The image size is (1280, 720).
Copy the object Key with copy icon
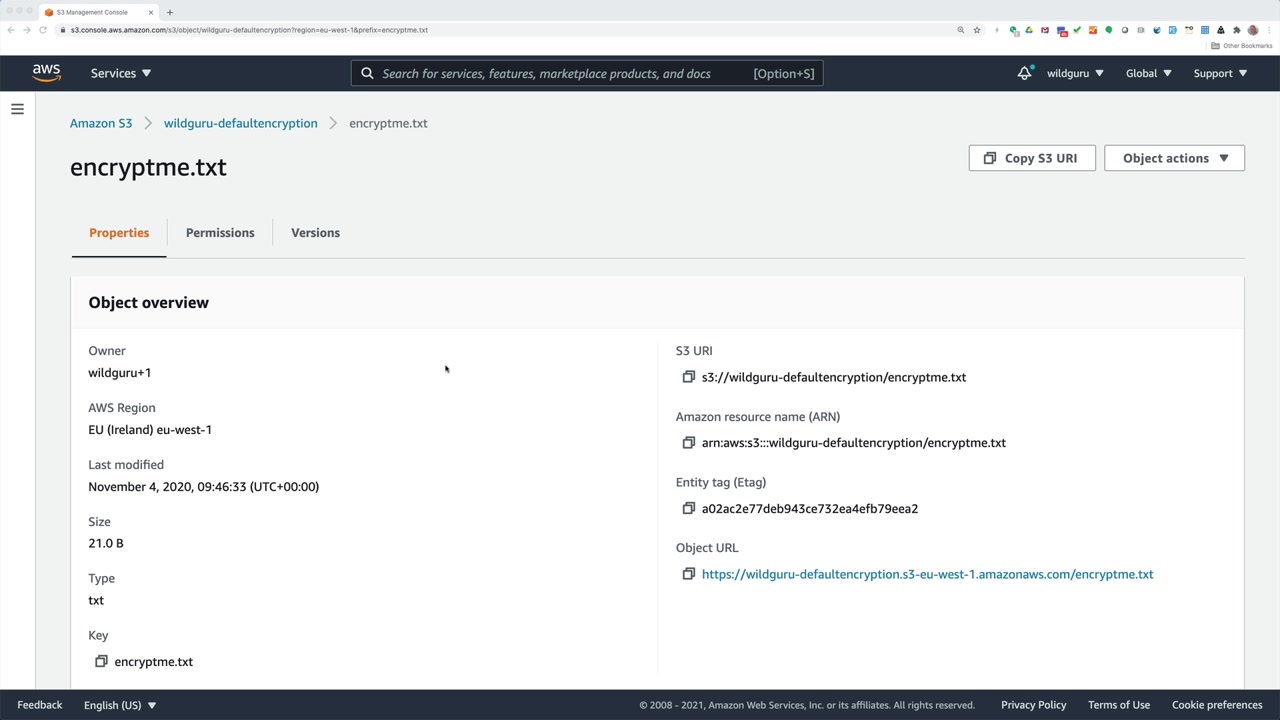[x=101, y=661]
